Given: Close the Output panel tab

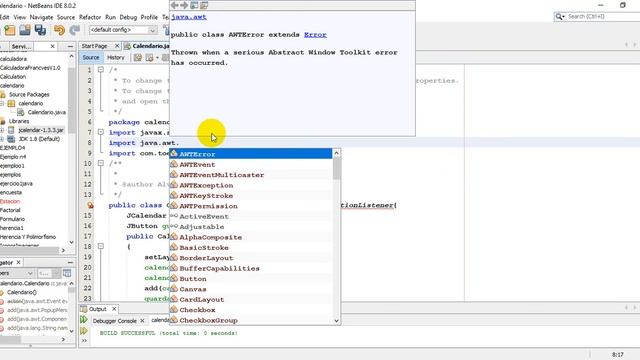Looking at the screenshot, I should click(114, 309).
